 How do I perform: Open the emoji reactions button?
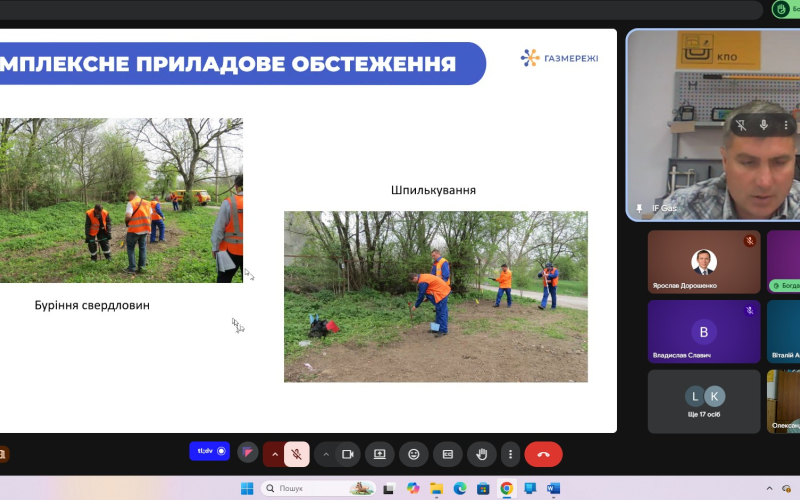pos(414,454)
